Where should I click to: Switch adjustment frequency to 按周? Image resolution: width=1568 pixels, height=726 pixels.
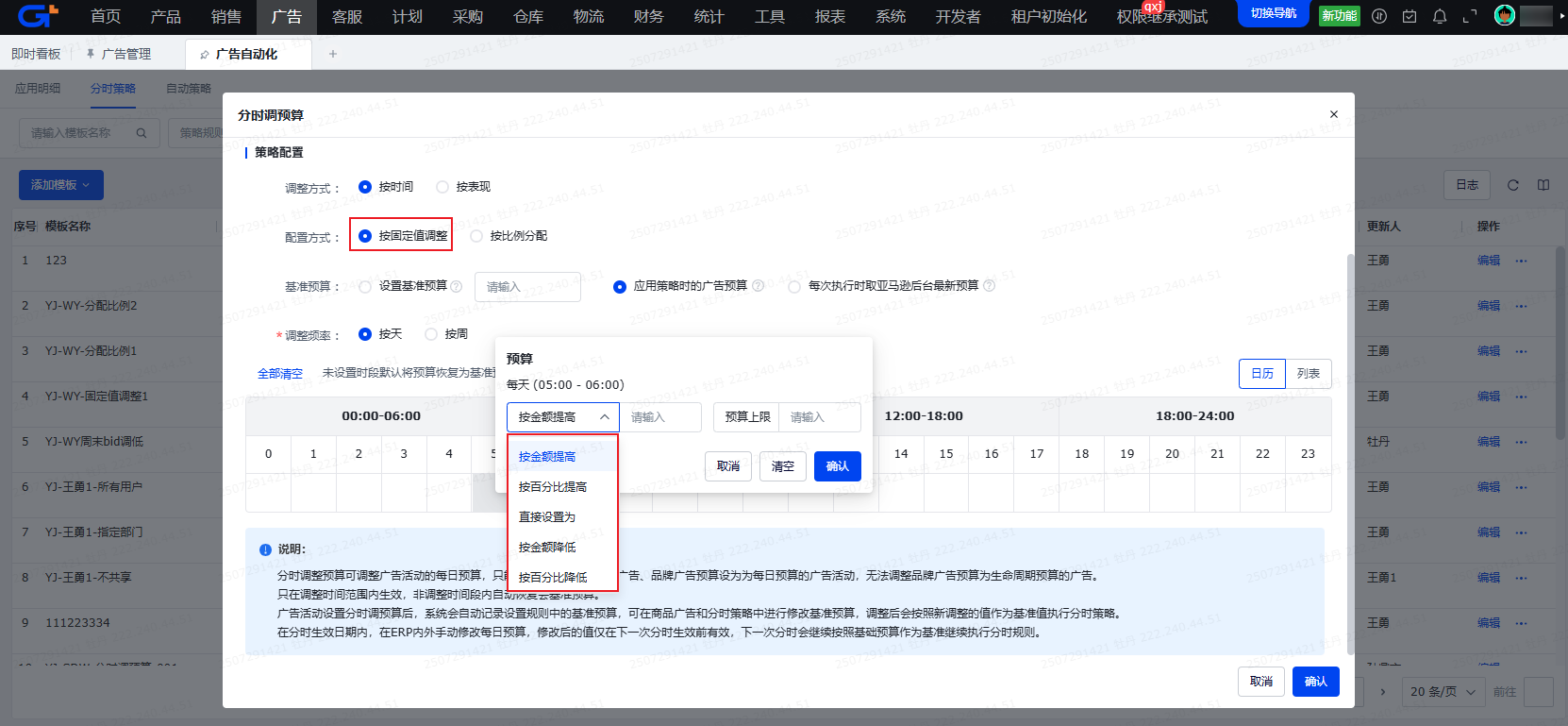[431, 334]
